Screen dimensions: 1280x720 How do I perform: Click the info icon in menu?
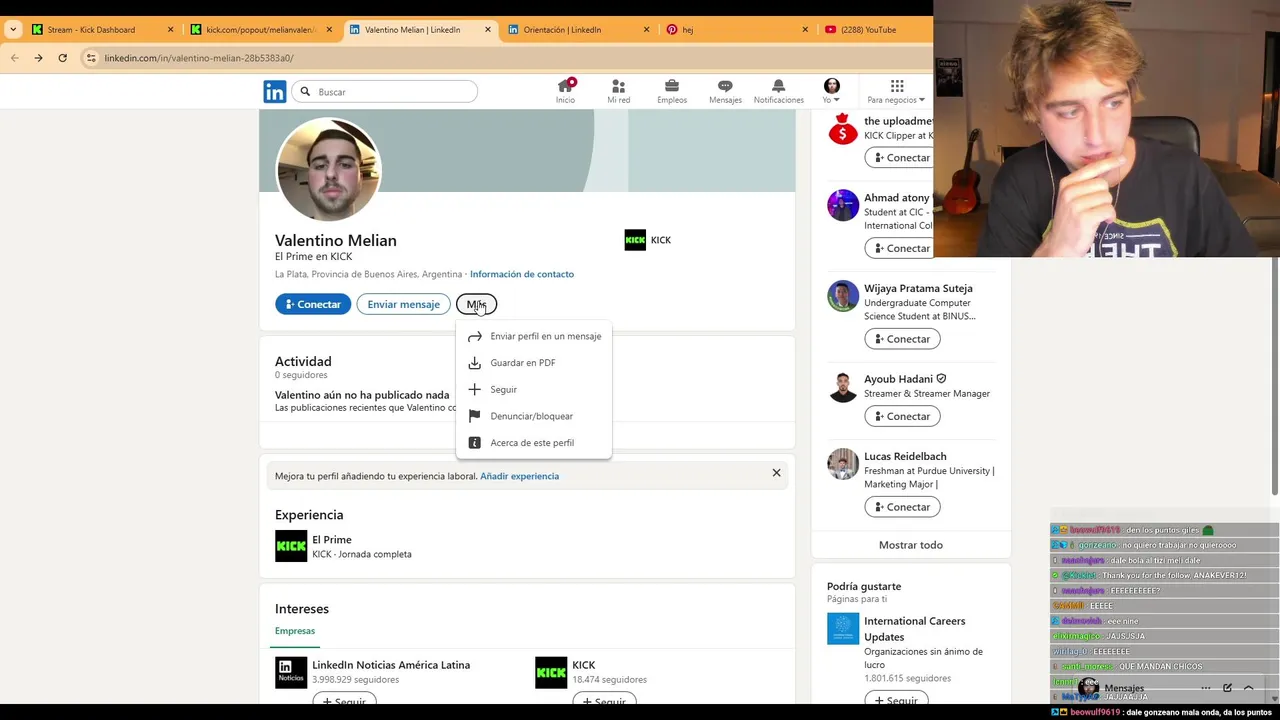pos(475,443)
